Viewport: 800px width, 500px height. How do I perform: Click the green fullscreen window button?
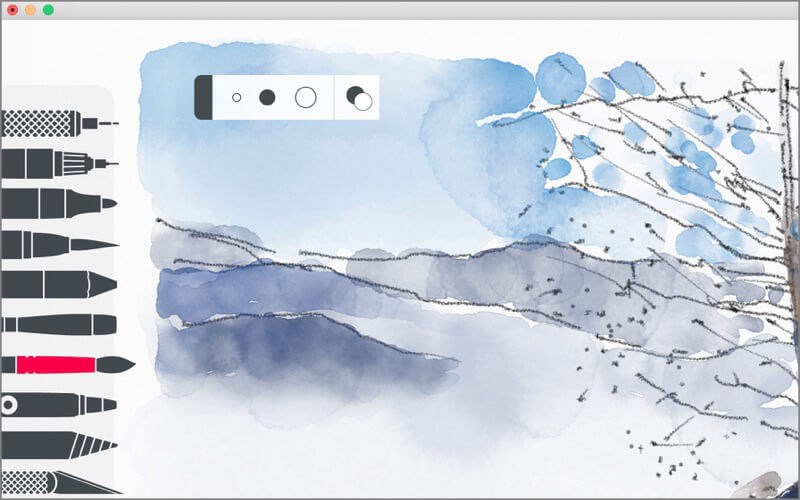tap(48, 10)
